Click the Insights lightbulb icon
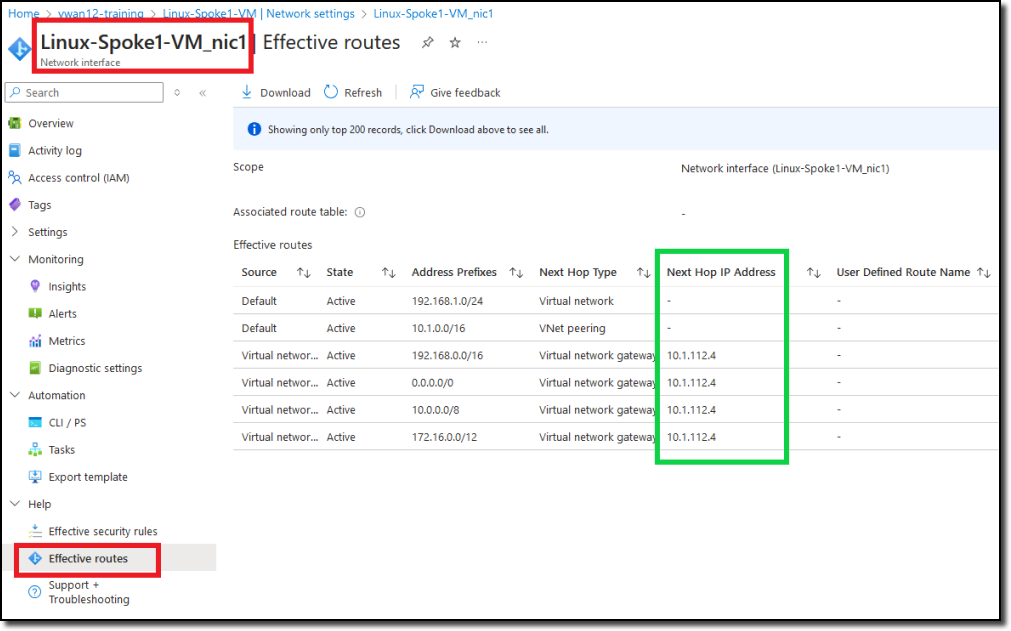1011x631 pixels. coord(35,286)
